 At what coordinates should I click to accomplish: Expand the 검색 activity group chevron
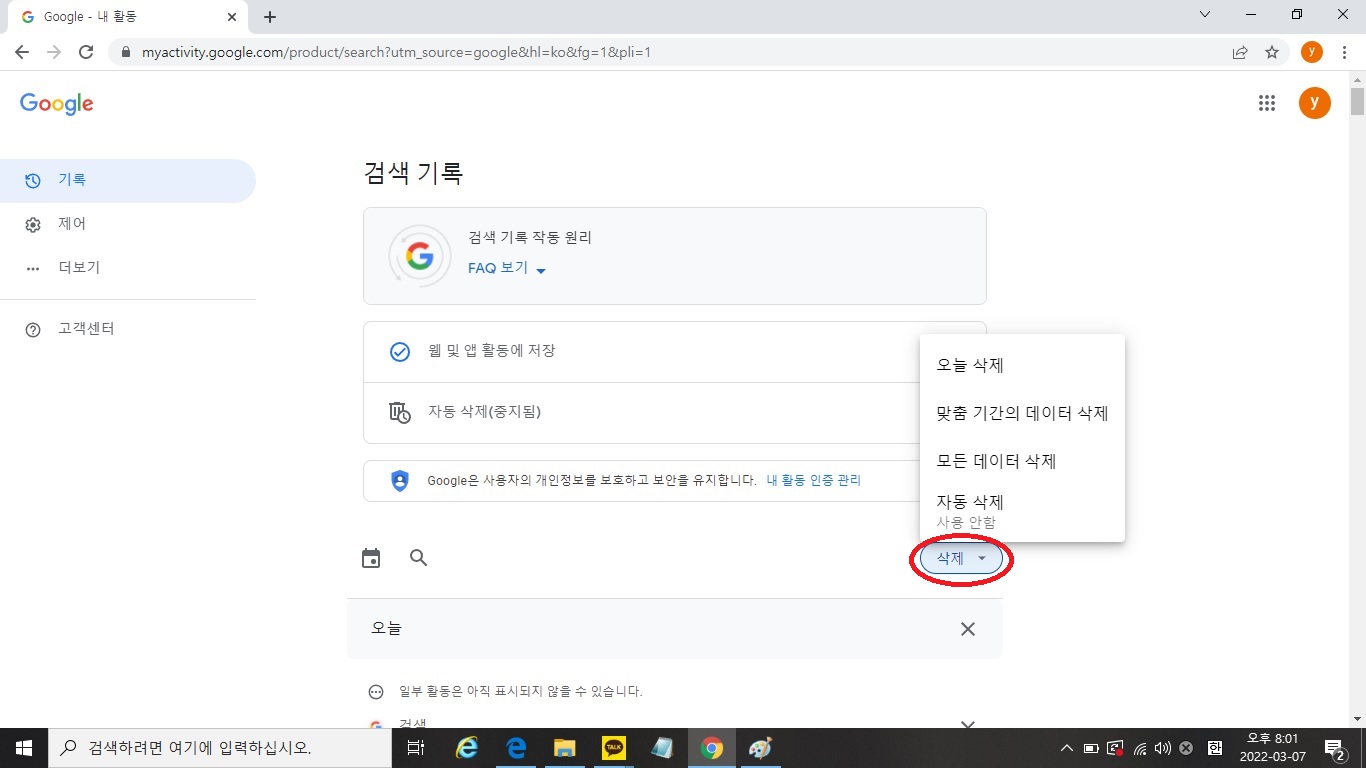tap(967, 724)
